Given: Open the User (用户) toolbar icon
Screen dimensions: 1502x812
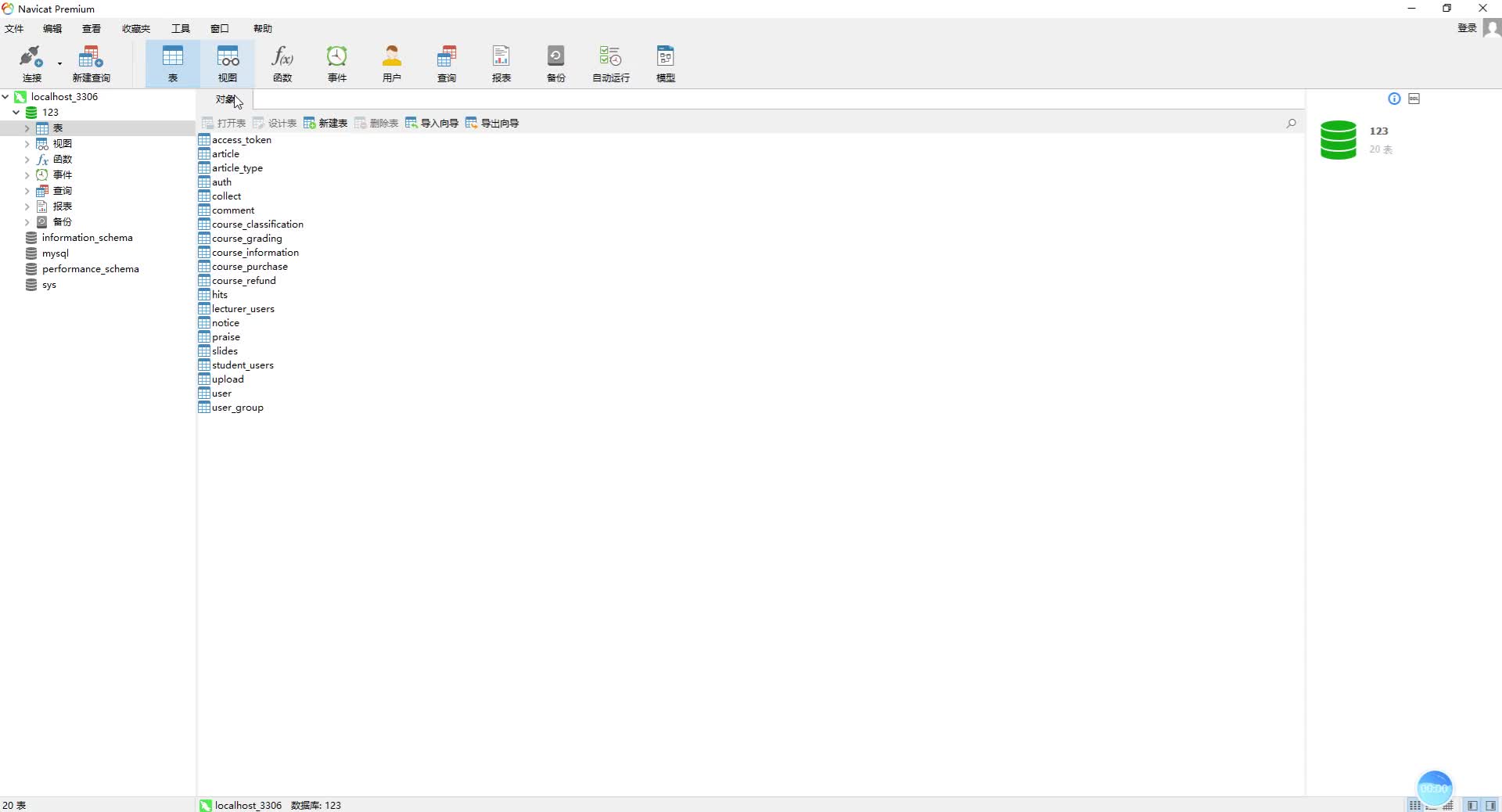Looking at the screenshot, I should coord(392,63).
